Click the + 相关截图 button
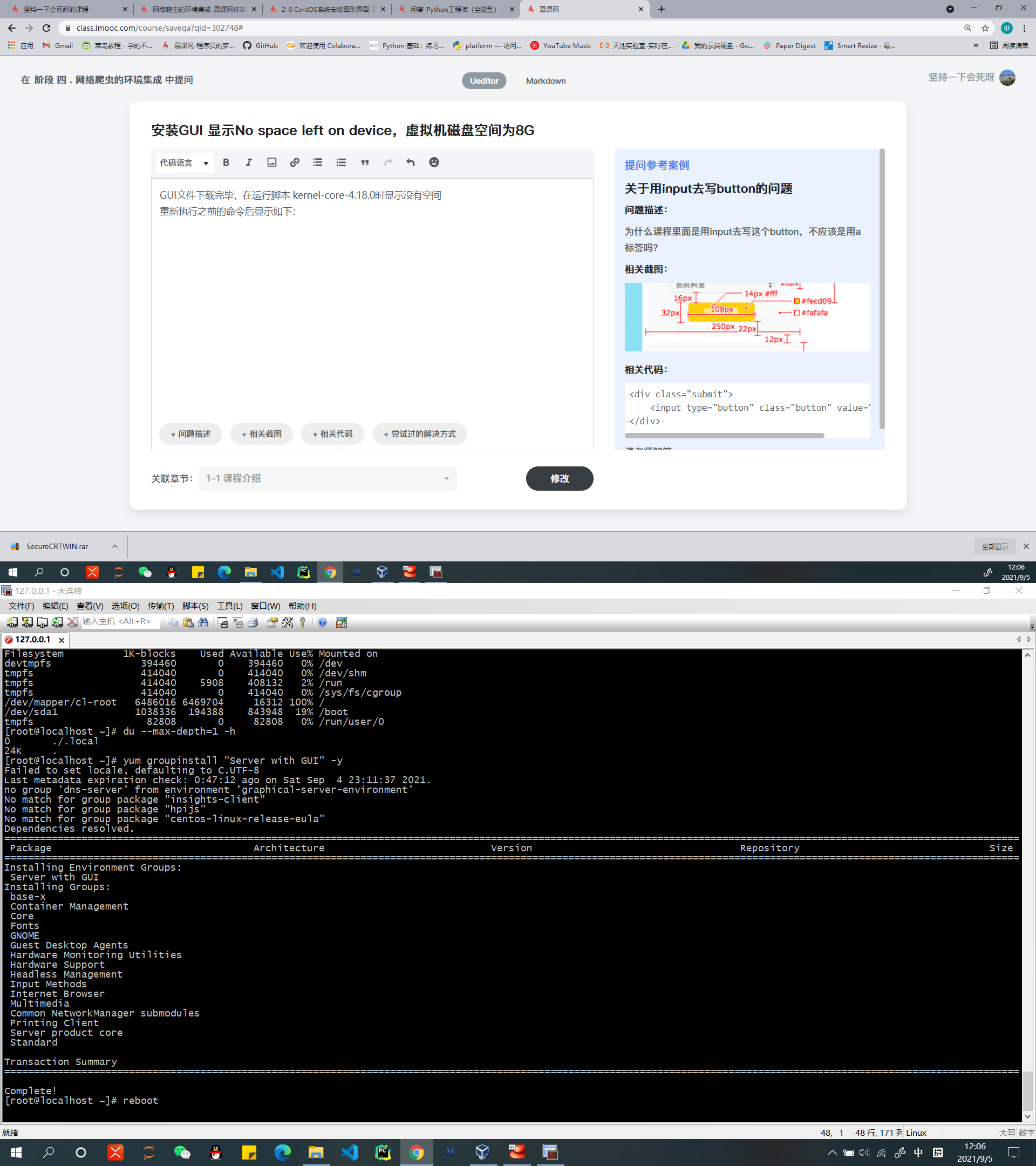The height and width of the screenshot is (1166, 1036). click(261, 433)
